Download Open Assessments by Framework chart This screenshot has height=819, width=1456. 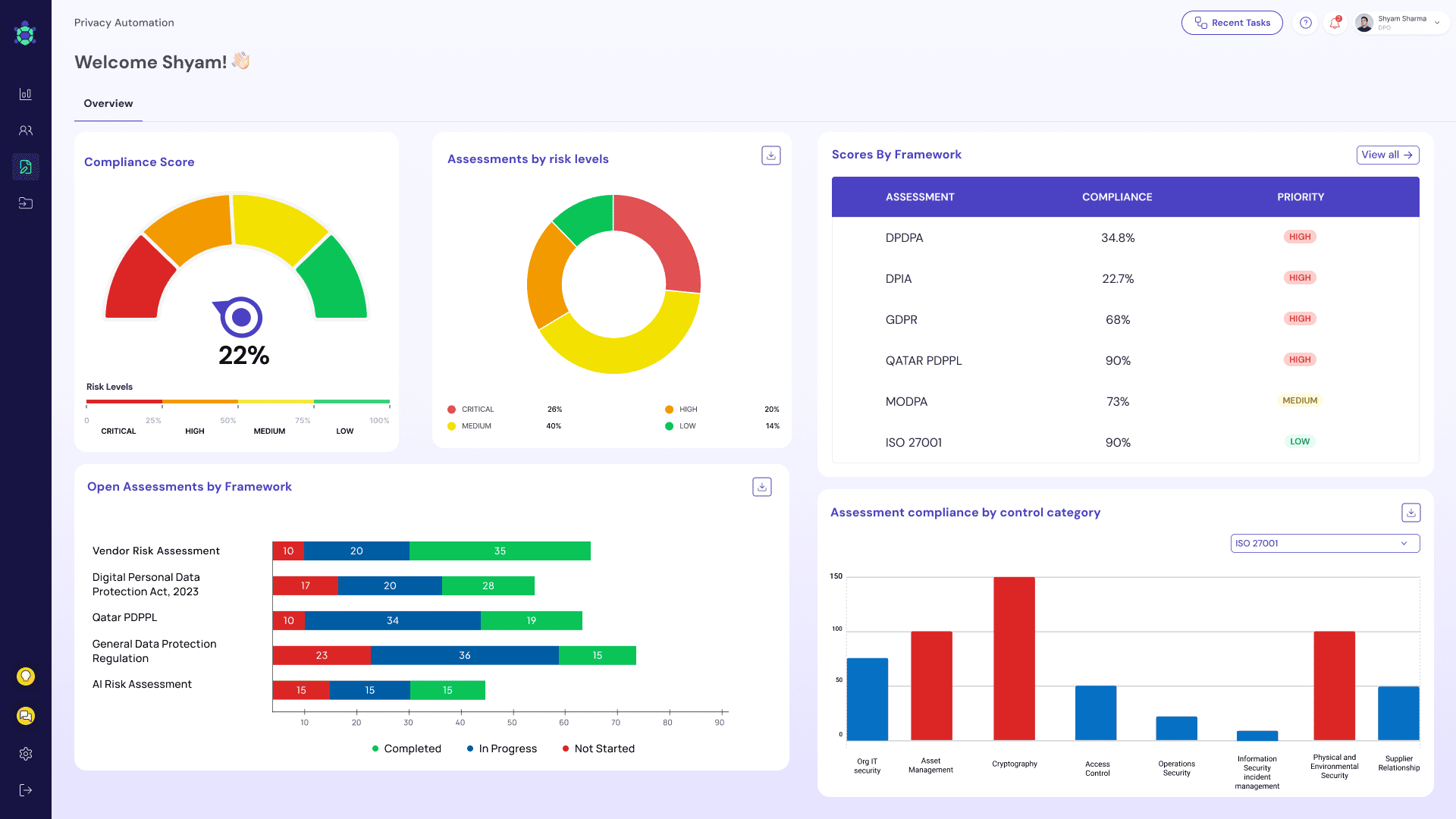tap(761, 487)
